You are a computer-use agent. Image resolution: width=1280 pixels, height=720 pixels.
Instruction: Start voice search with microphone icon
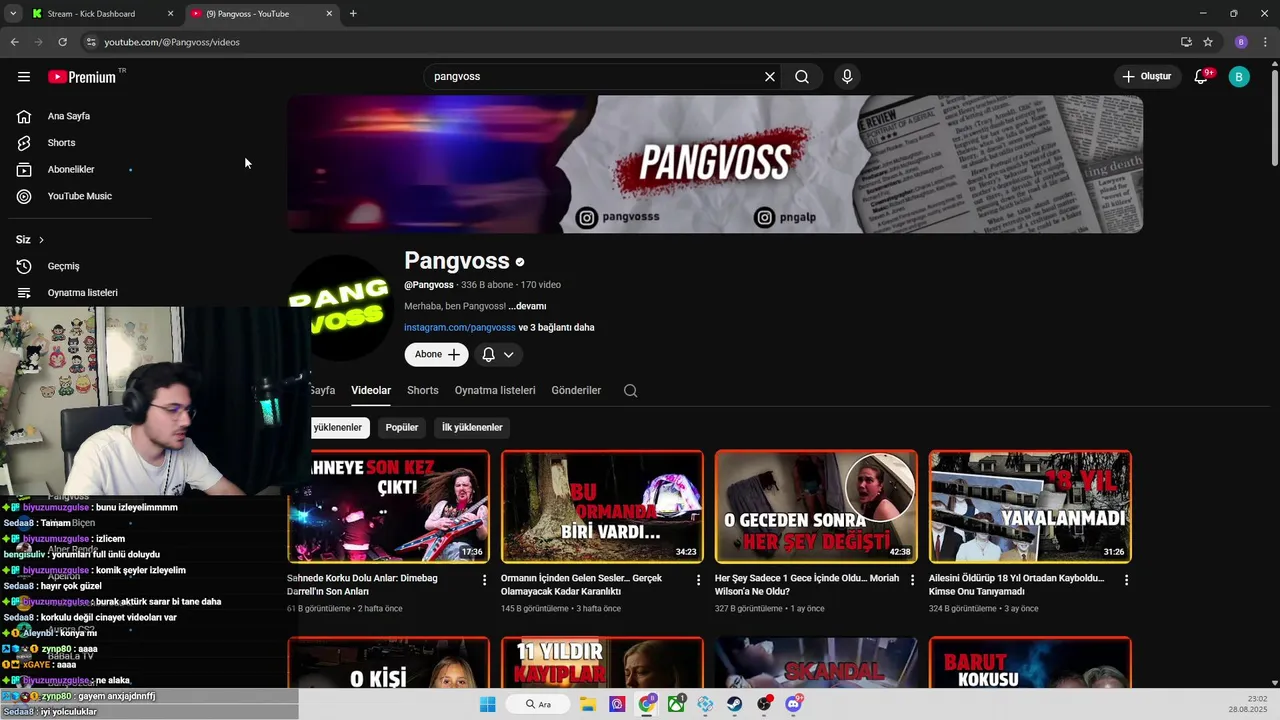(847, 77)
